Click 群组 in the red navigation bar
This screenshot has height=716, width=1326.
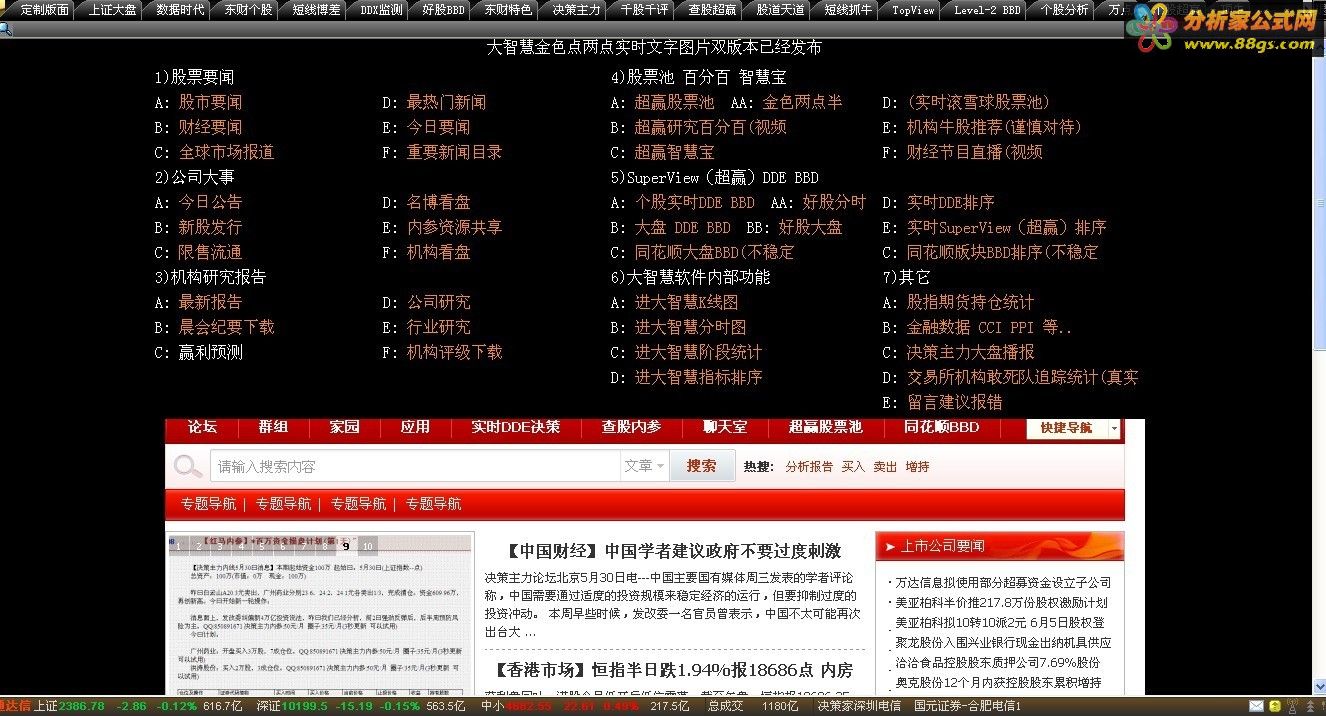pyautogui.click(x=273, y=427)
